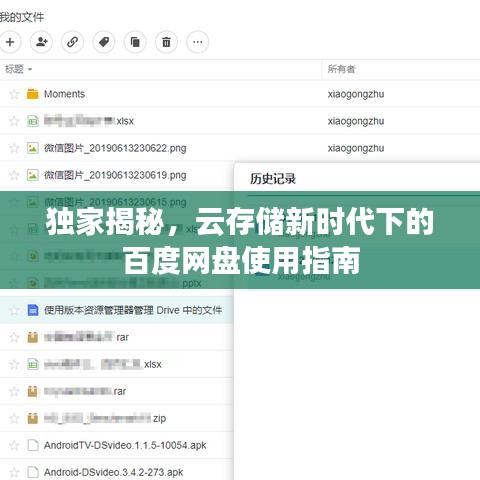Toggle the star for Moments folder
Screen dimensions: 480x480
coord(14,94)
